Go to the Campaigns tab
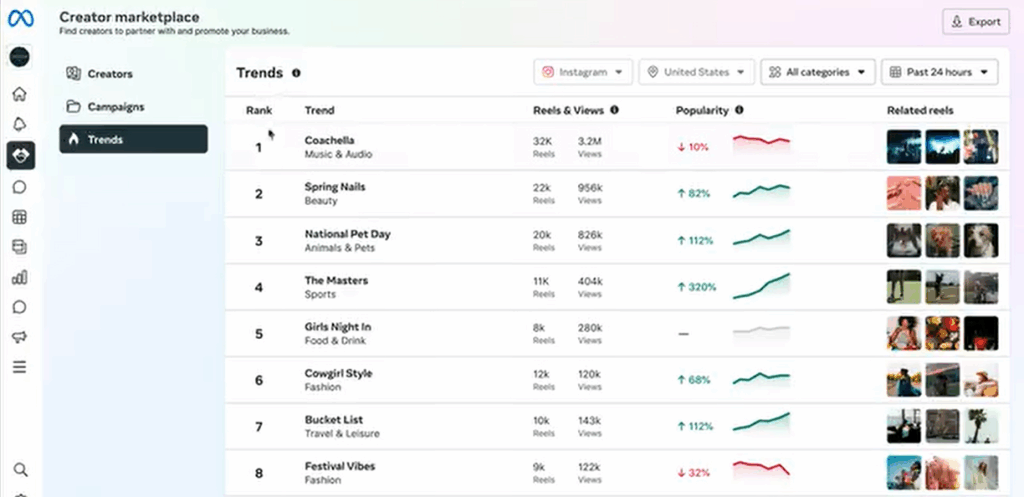The height and width of the screenshot is (497, 1024). 115,107
